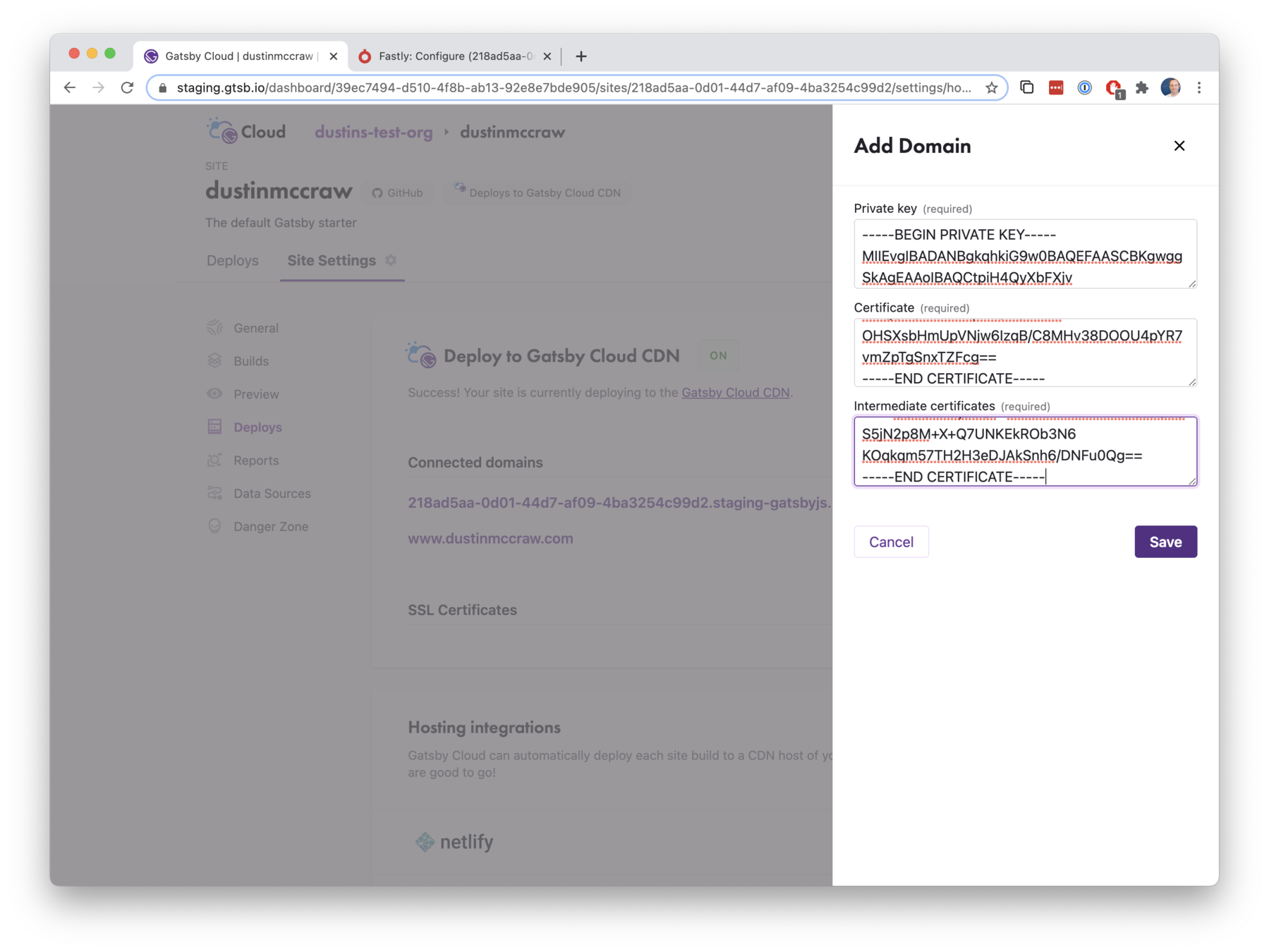Click the SSL Certificates heading
The width and height of the screenshot is (1269, 952).
[x=462, y=610]
